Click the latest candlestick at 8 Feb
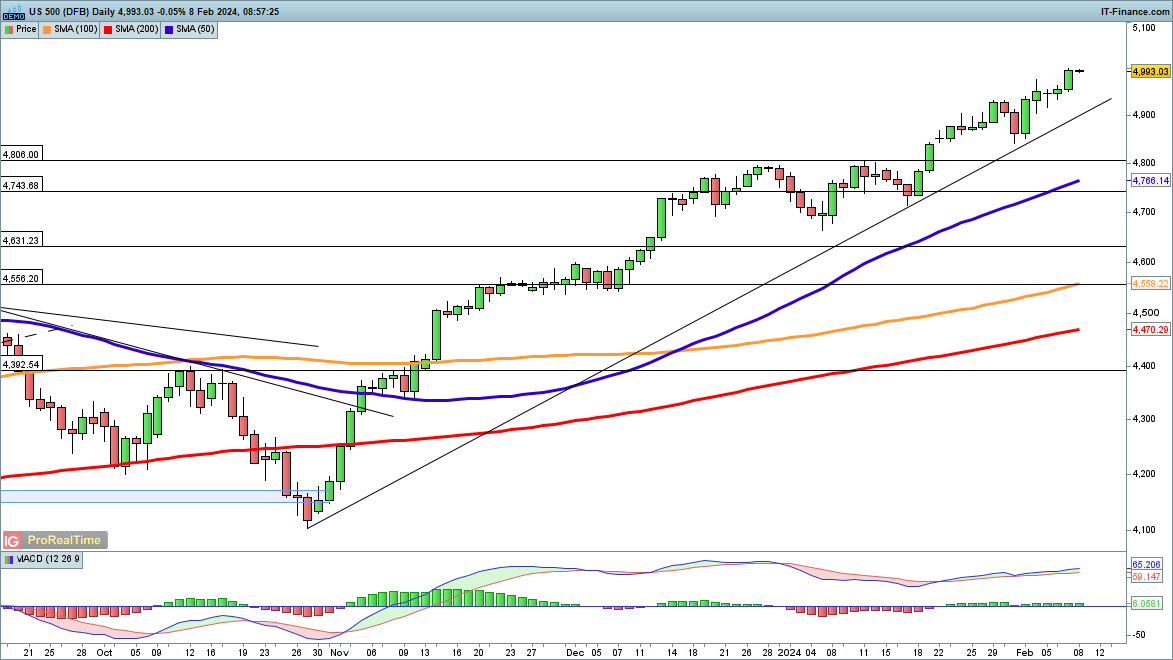 pos(1079,71)
